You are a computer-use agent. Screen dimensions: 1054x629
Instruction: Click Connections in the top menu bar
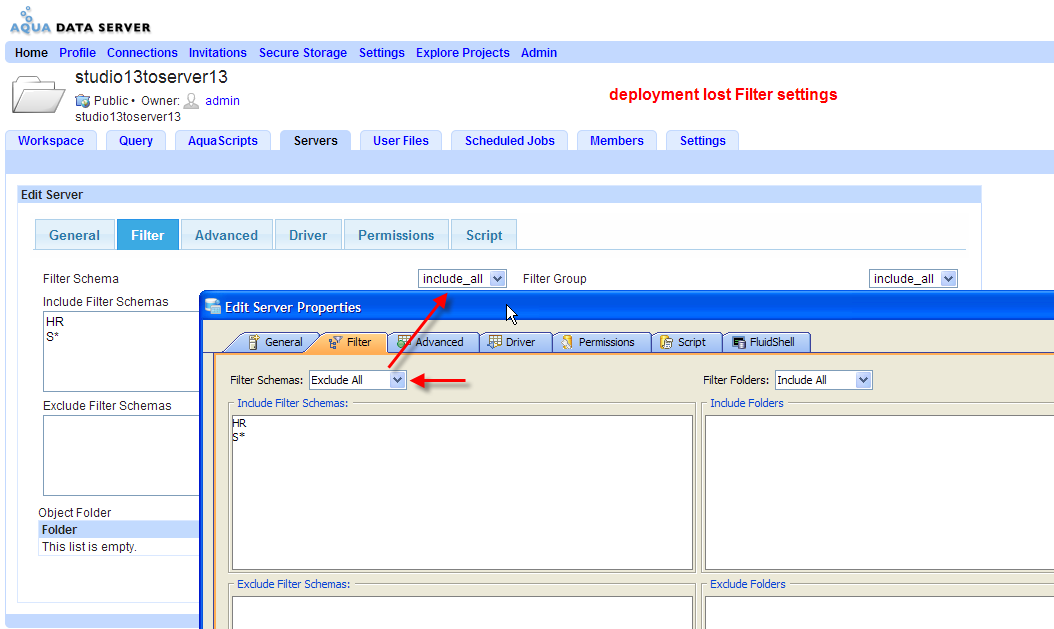pos(142,53)
